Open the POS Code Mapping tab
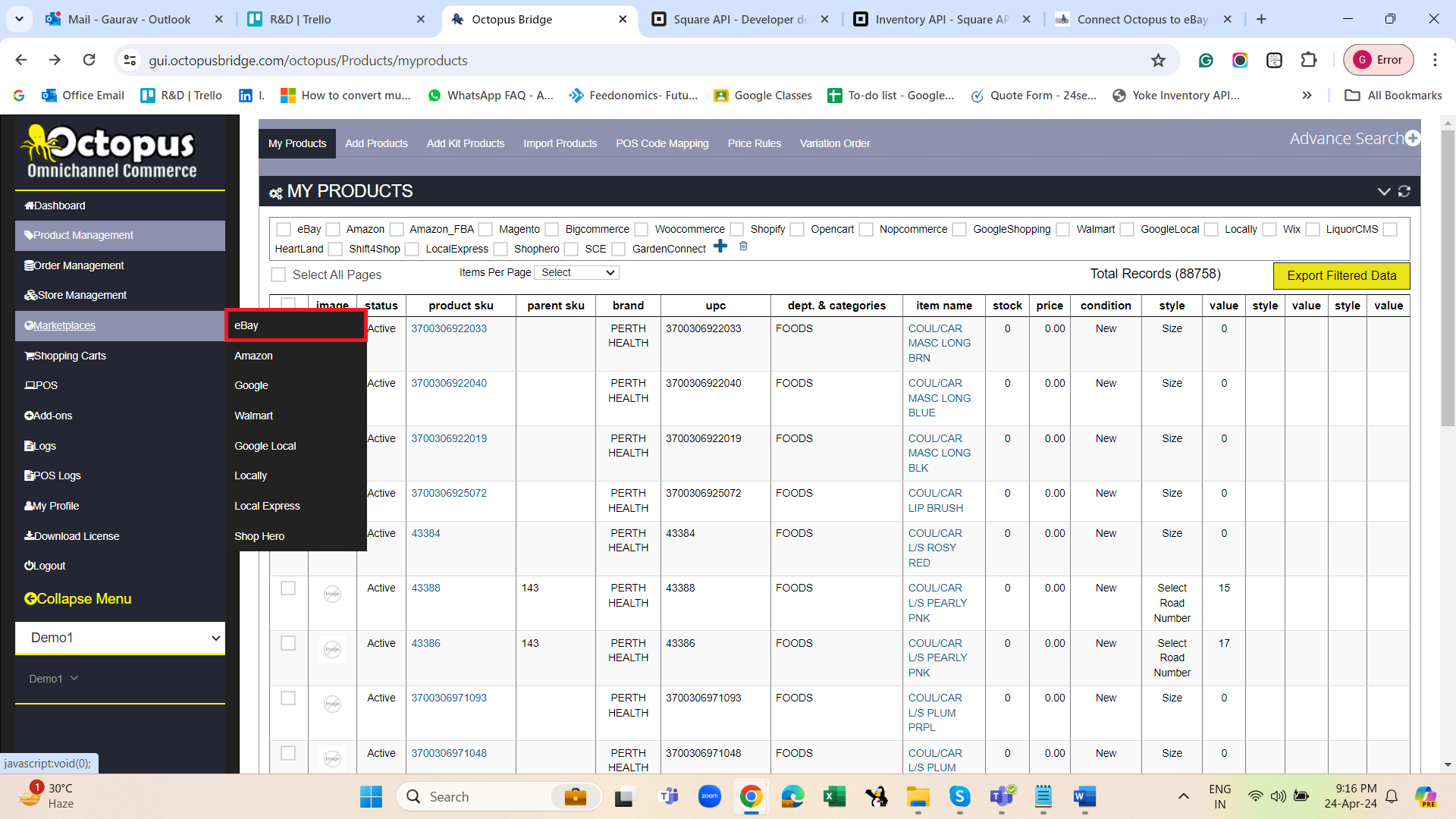Image resolution: width=1456 pixels, height=819 pixels. coord(662,143)
